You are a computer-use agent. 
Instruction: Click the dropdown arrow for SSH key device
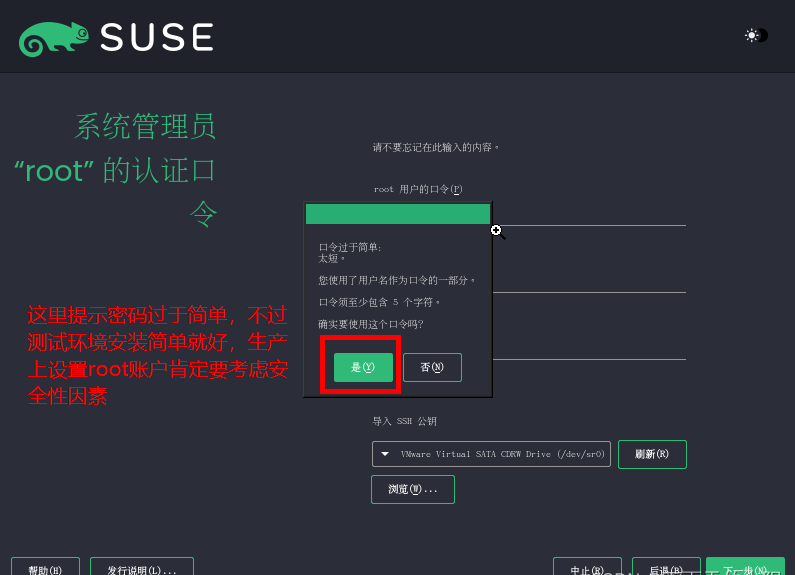pos(386,454)
